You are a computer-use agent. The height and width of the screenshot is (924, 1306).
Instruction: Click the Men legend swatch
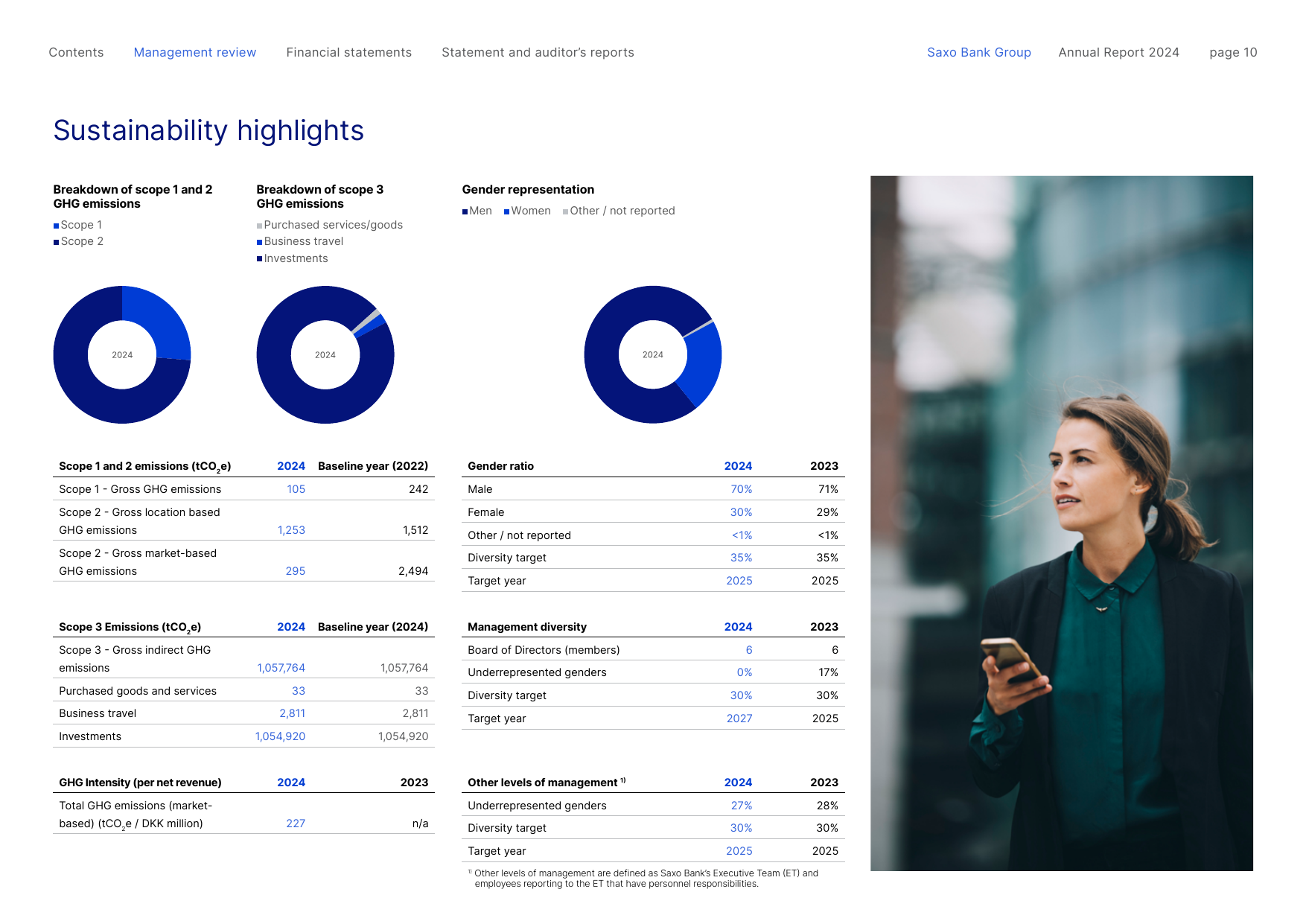click(x=465, y=211)
